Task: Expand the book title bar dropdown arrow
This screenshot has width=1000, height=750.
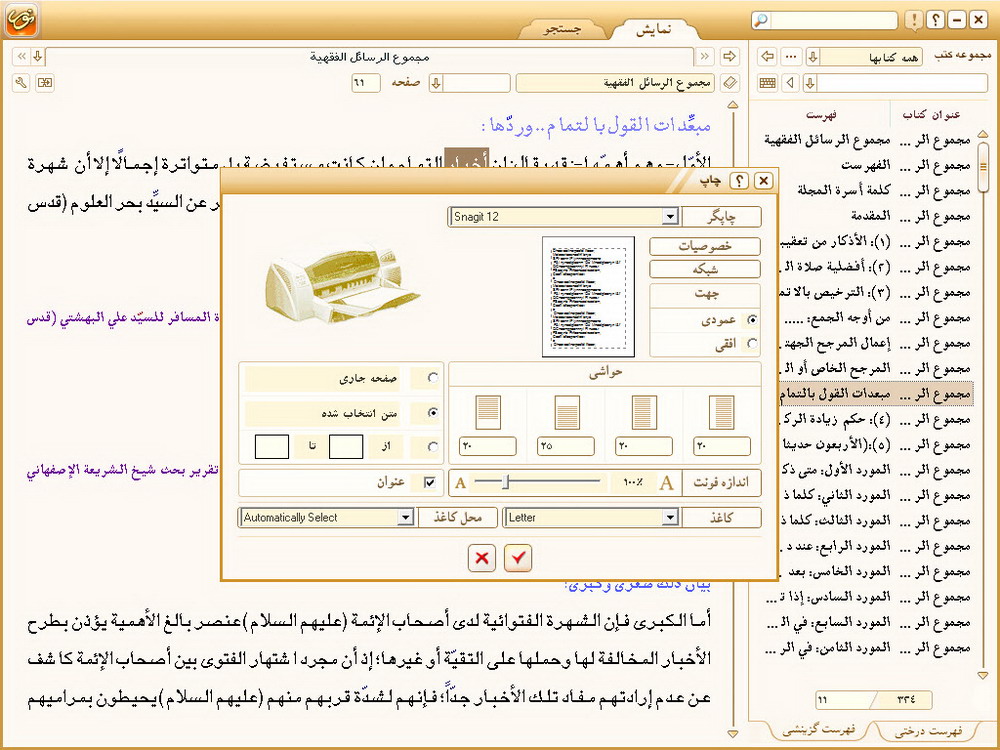Action: click(38, 56)
